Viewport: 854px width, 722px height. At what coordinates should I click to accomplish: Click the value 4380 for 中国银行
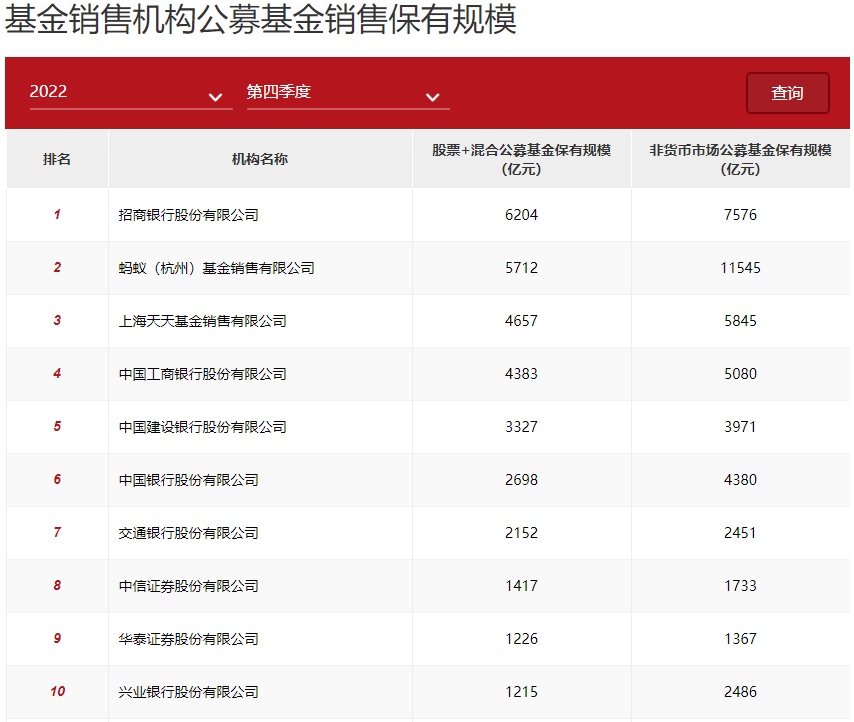[x=740, y=480]
